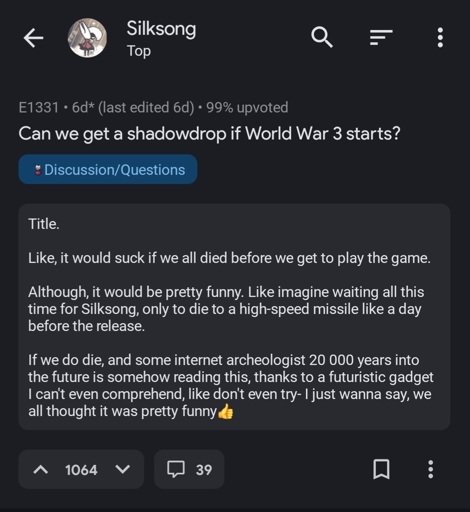Image resolution: width=470 pixels, height=512 pixels.
Task: Open the E1331 user profile
Action: 39,107
